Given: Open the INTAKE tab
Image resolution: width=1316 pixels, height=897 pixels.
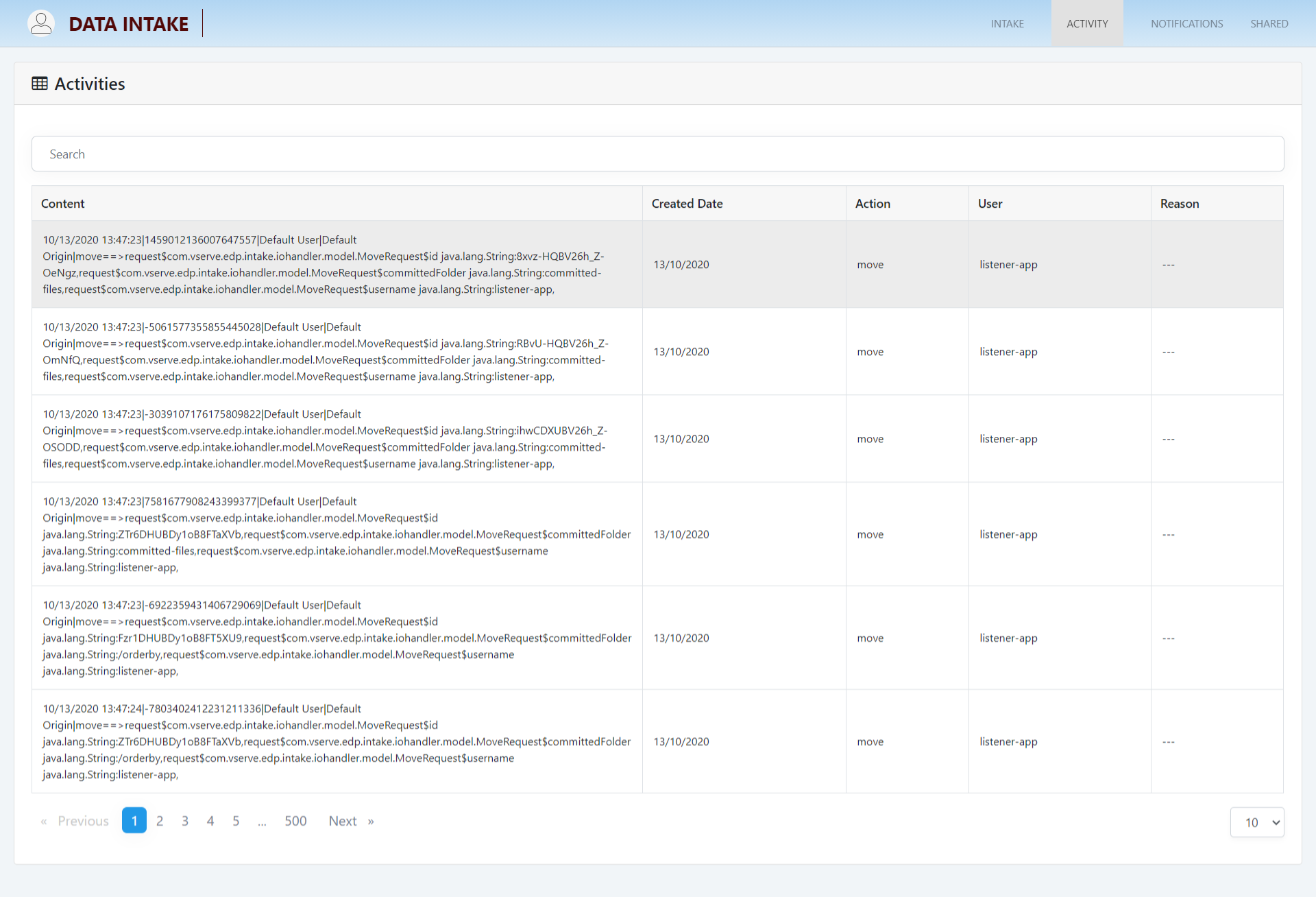Looking at the screenshot, I should pos(1007,24).
